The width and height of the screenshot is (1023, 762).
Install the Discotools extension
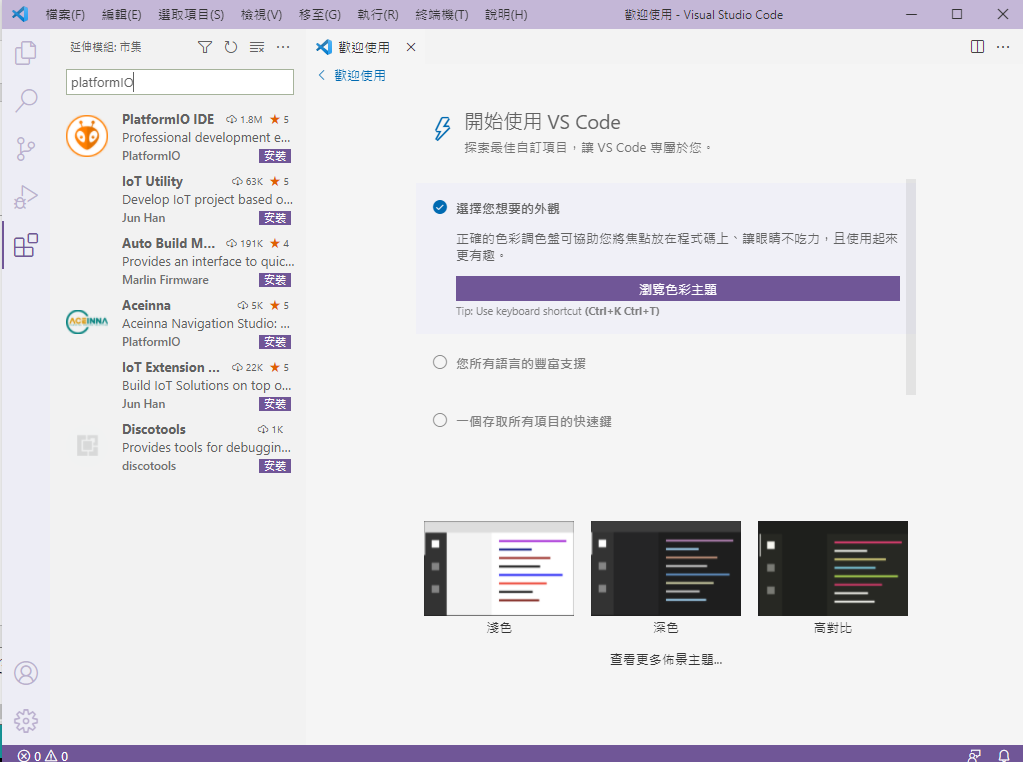[275, 466]
